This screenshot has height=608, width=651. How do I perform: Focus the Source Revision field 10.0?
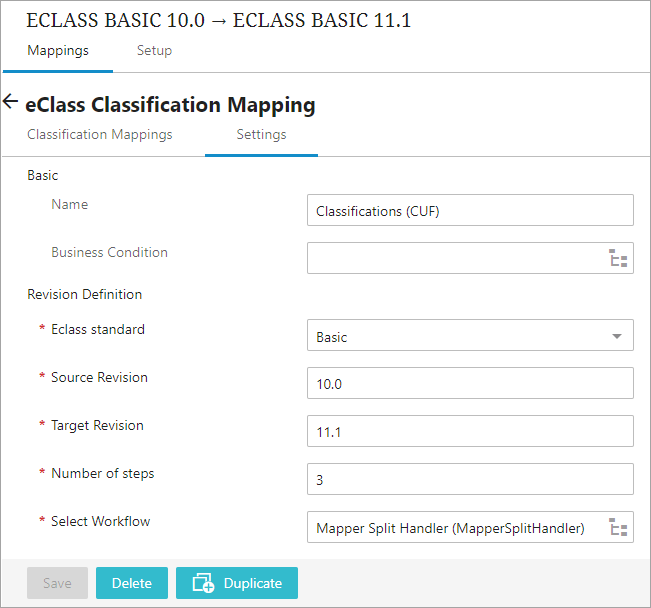(x=470, y=383)
